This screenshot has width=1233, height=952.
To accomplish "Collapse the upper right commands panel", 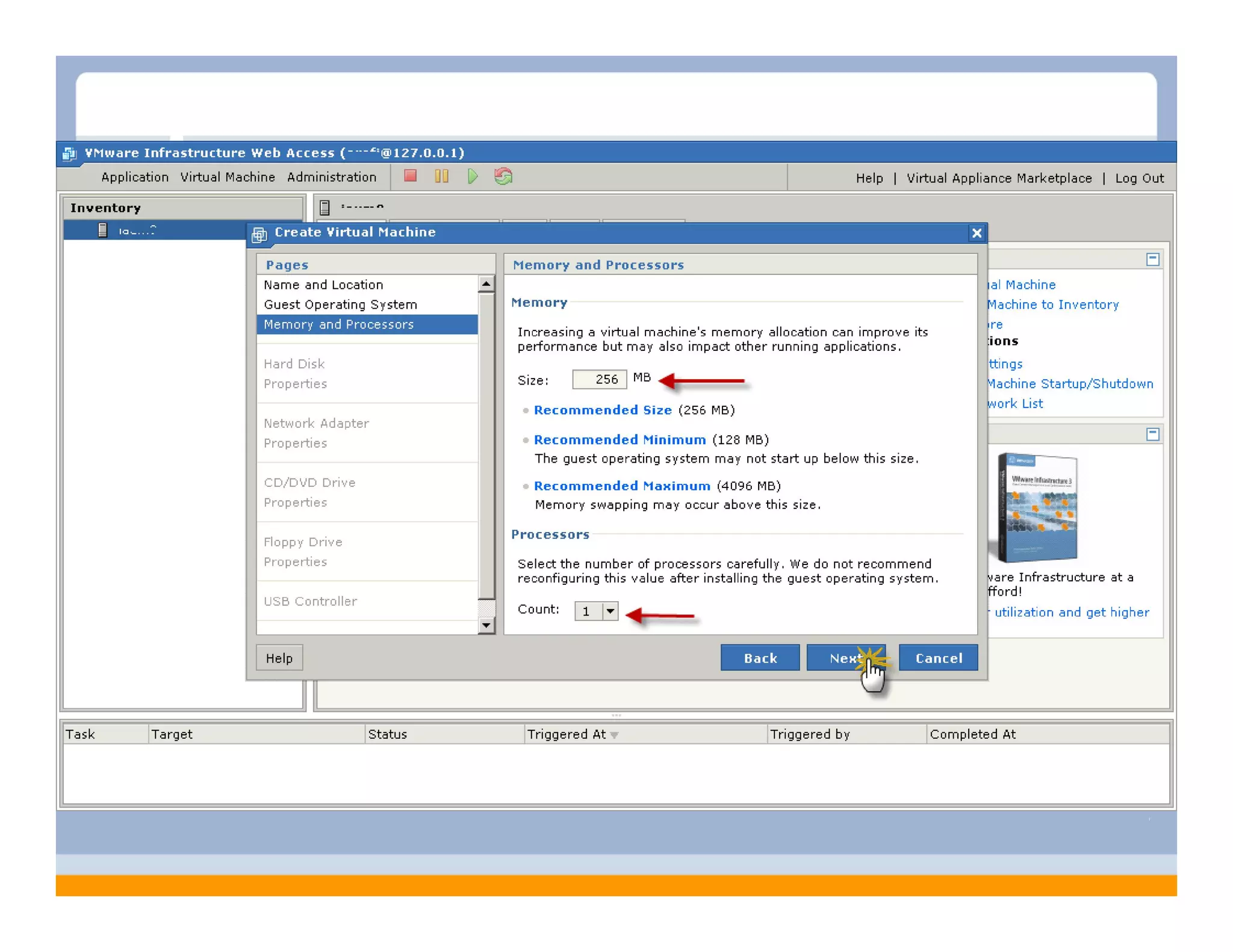I will click(x=1152, y=259).
